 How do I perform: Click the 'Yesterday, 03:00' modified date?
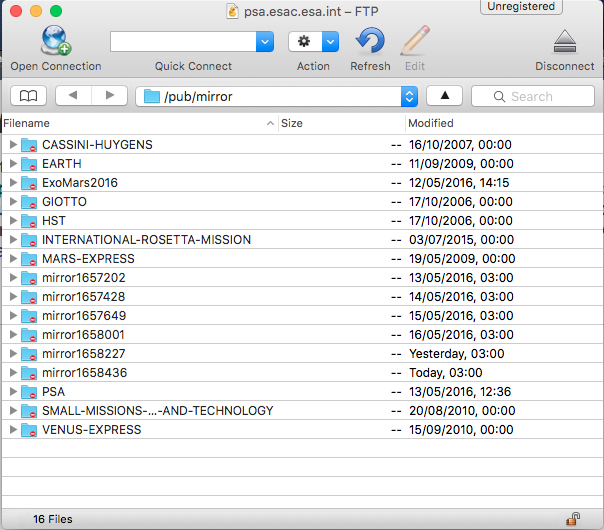pyautogui.click(x=456, y=354)
